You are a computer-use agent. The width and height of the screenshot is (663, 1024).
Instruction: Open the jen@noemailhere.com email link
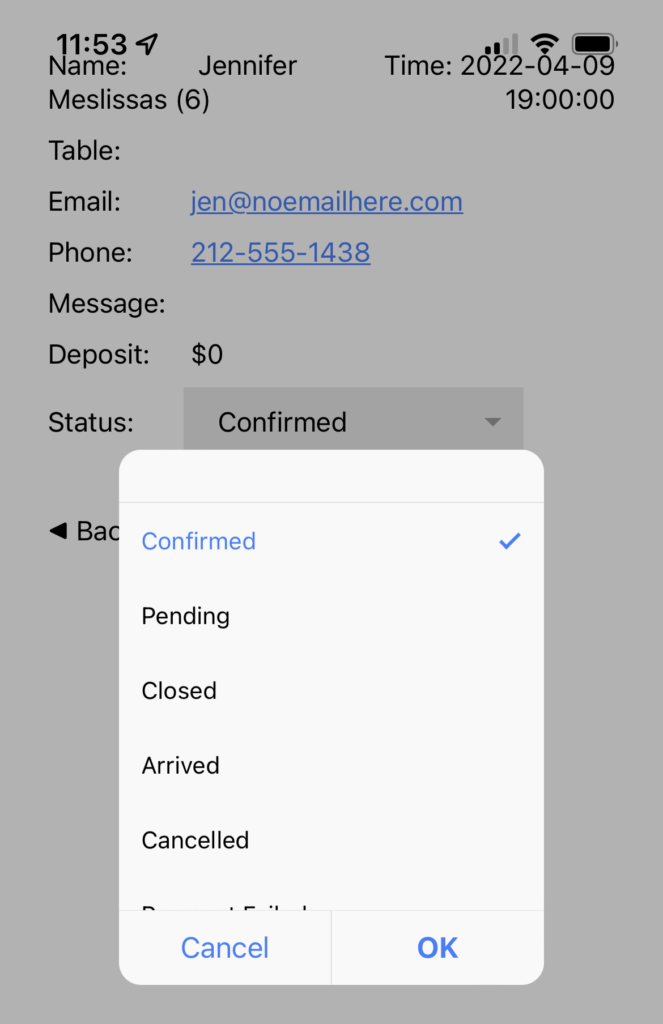(327, 201)
